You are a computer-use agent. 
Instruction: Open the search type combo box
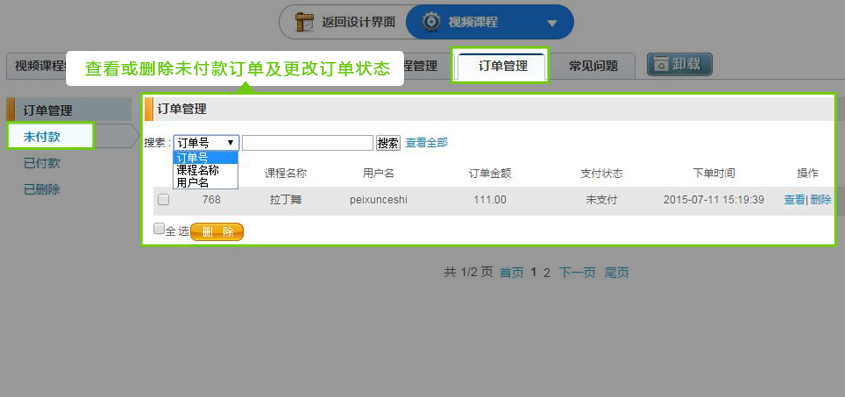[206, 143]
